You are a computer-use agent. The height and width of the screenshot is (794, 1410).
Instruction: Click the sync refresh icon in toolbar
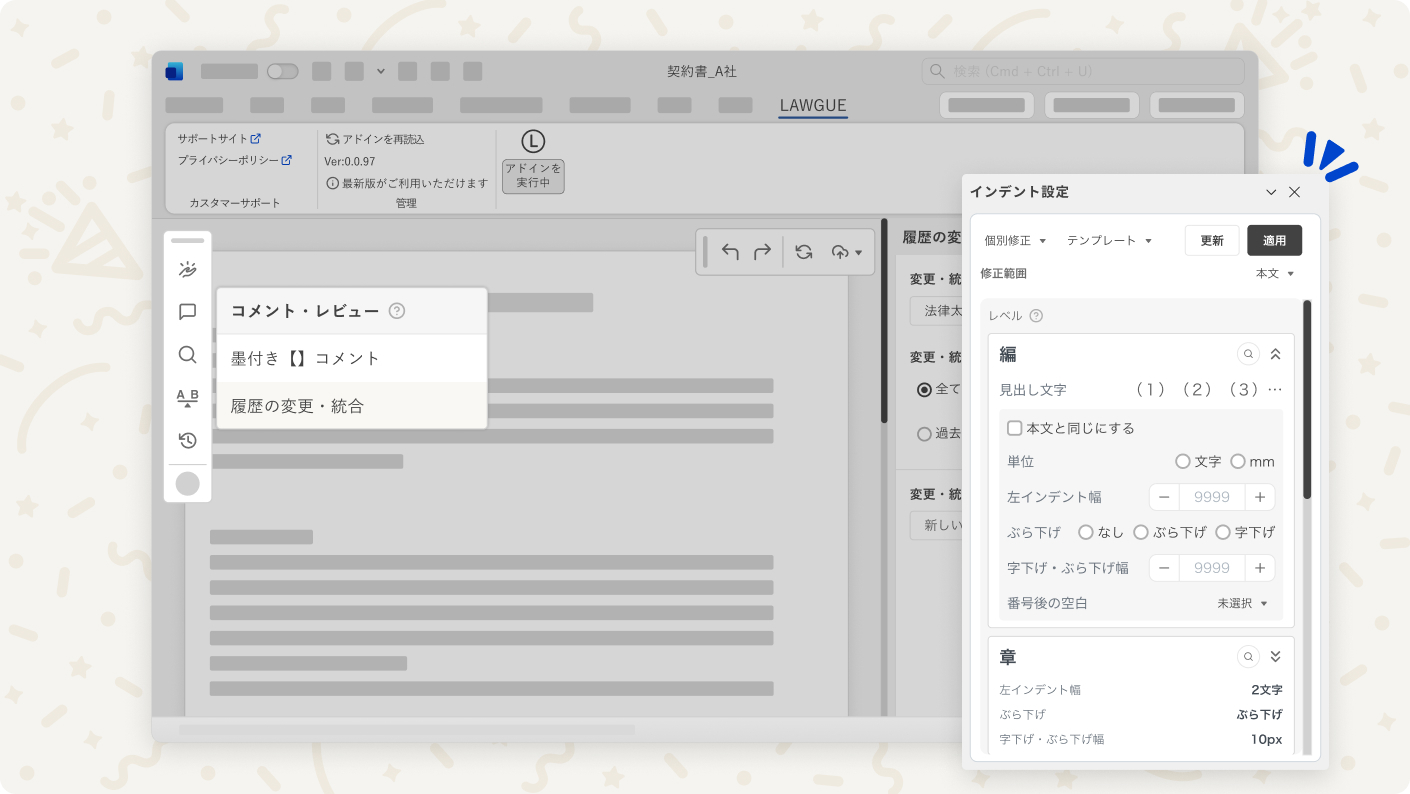tap(804, 252)
